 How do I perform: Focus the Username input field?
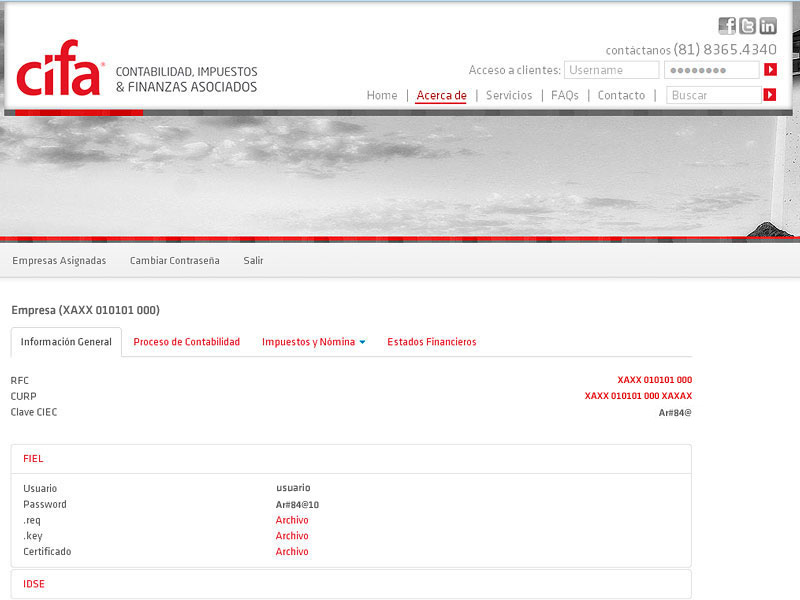(611, 70)
